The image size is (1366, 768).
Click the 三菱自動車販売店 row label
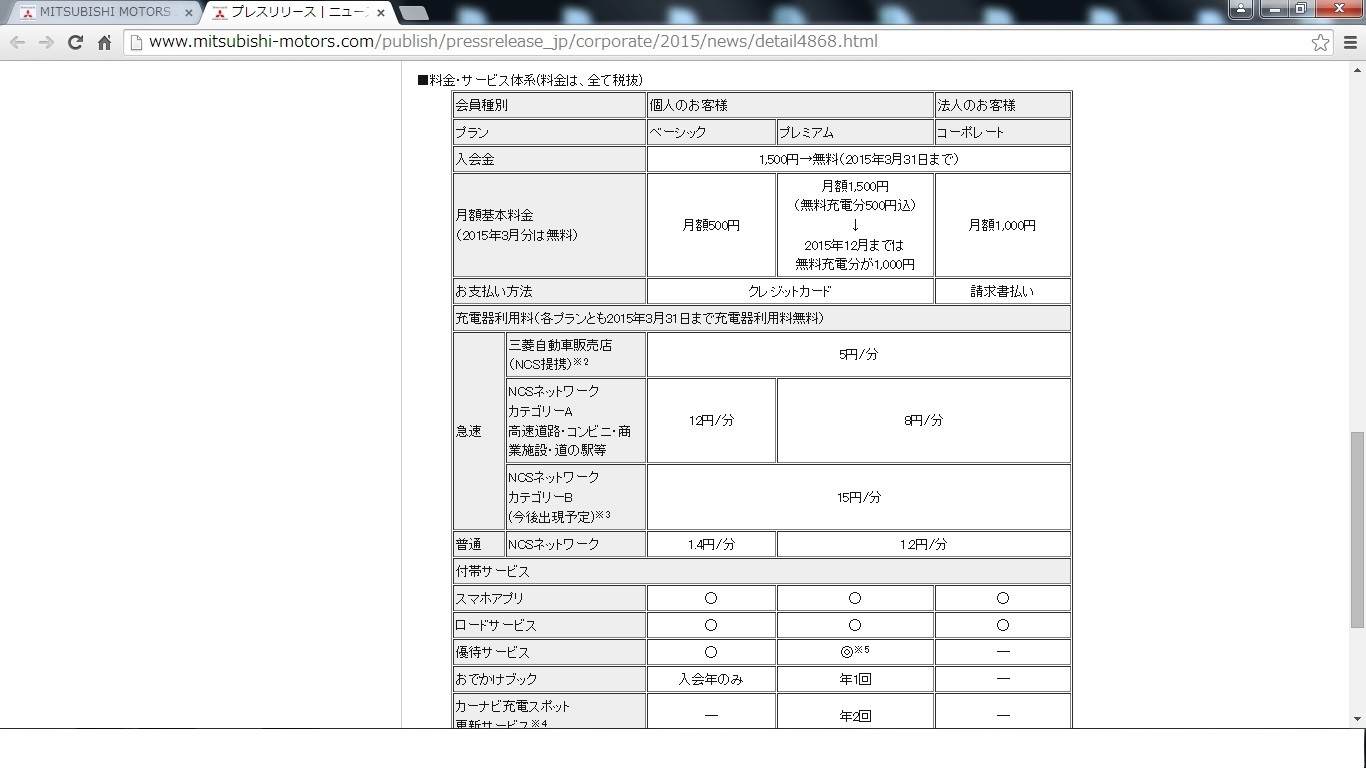tap(575, 354)
